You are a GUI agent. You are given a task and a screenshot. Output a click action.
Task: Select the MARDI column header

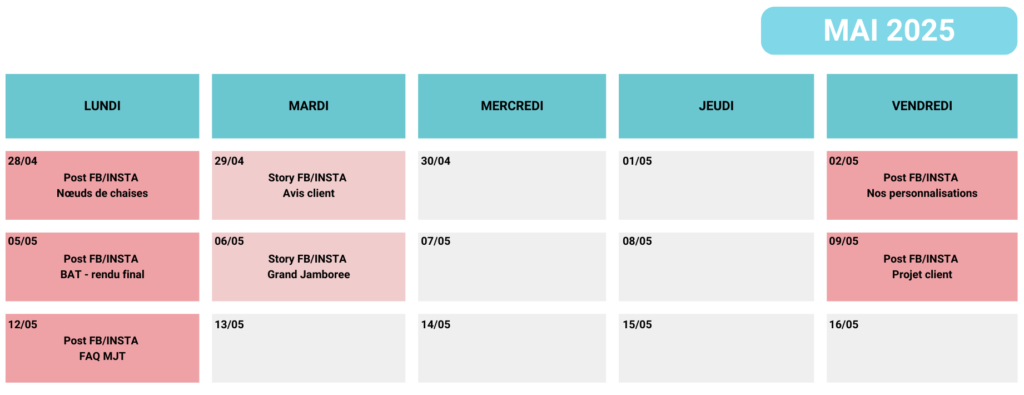point(308,106)
